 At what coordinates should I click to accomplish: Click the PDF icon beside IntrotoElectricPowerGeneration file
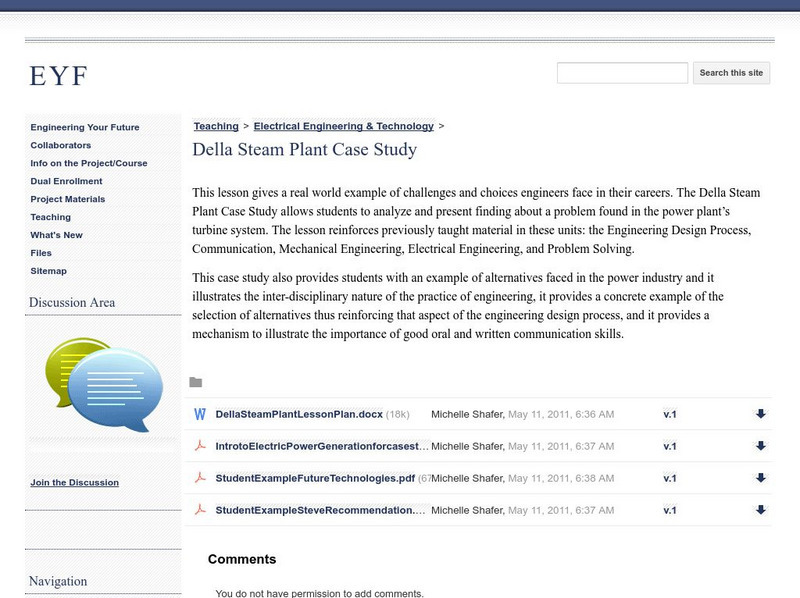pos(199,446)
